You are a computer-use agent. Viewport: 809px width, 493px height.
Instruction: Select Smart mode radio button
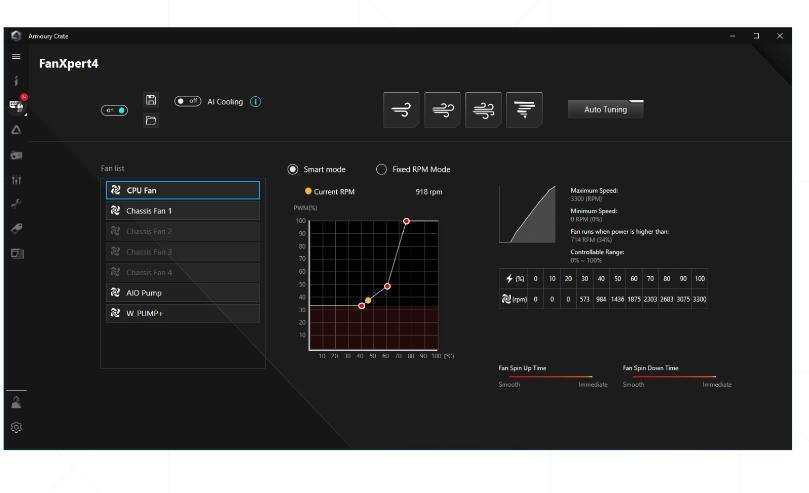pos(293,169)
